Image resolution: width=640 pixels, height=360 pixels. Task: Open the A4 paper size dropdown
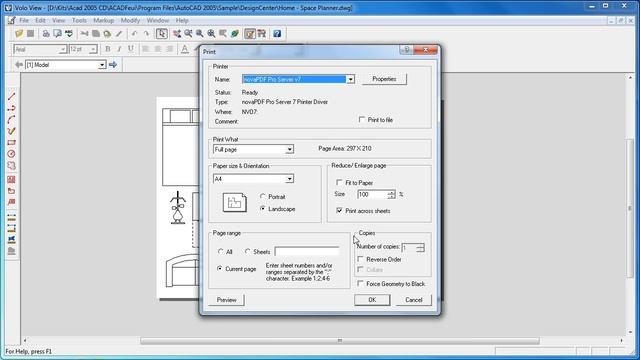[x=289, y=179]
